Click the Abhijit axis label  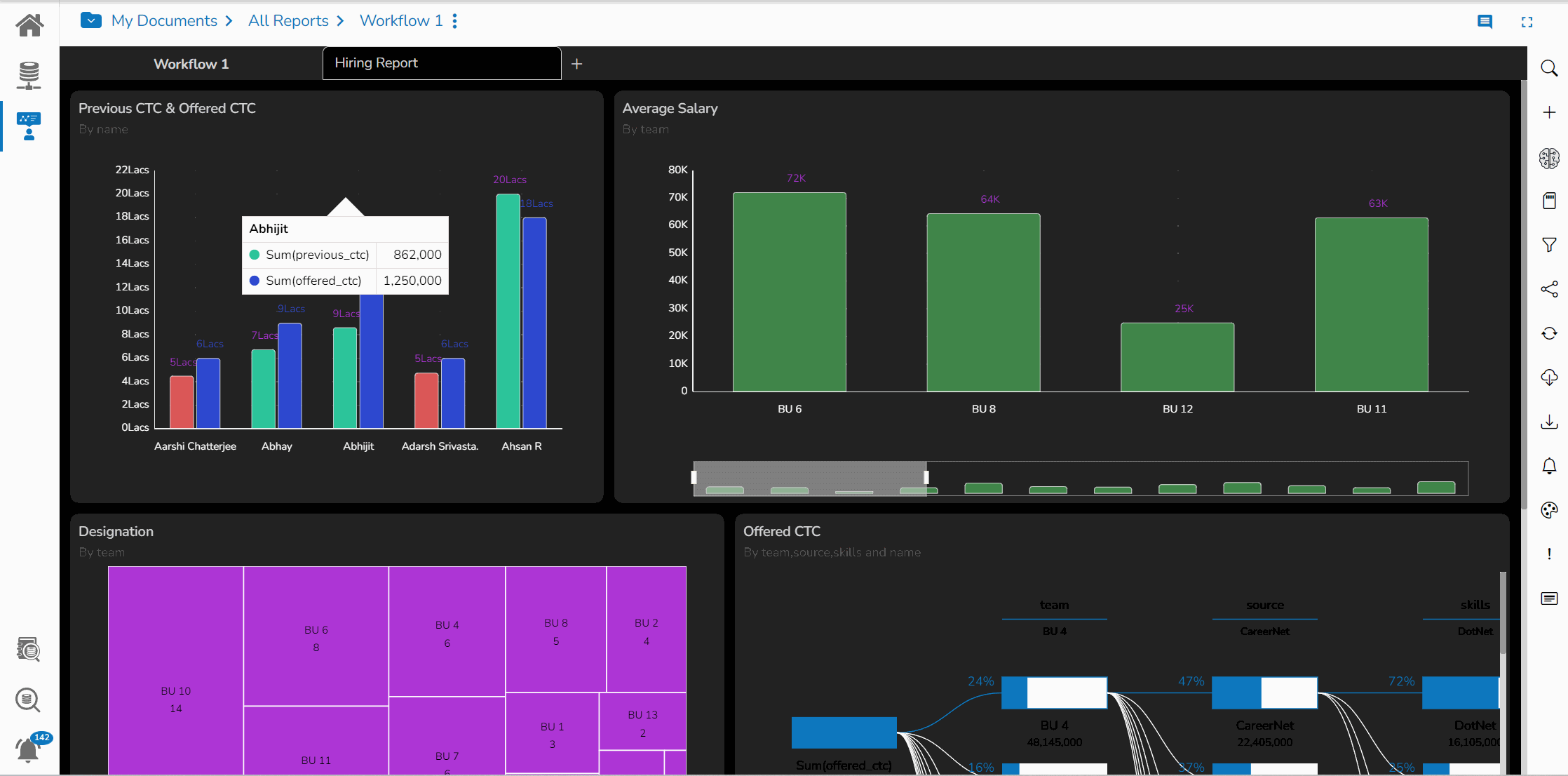(358, 446)
